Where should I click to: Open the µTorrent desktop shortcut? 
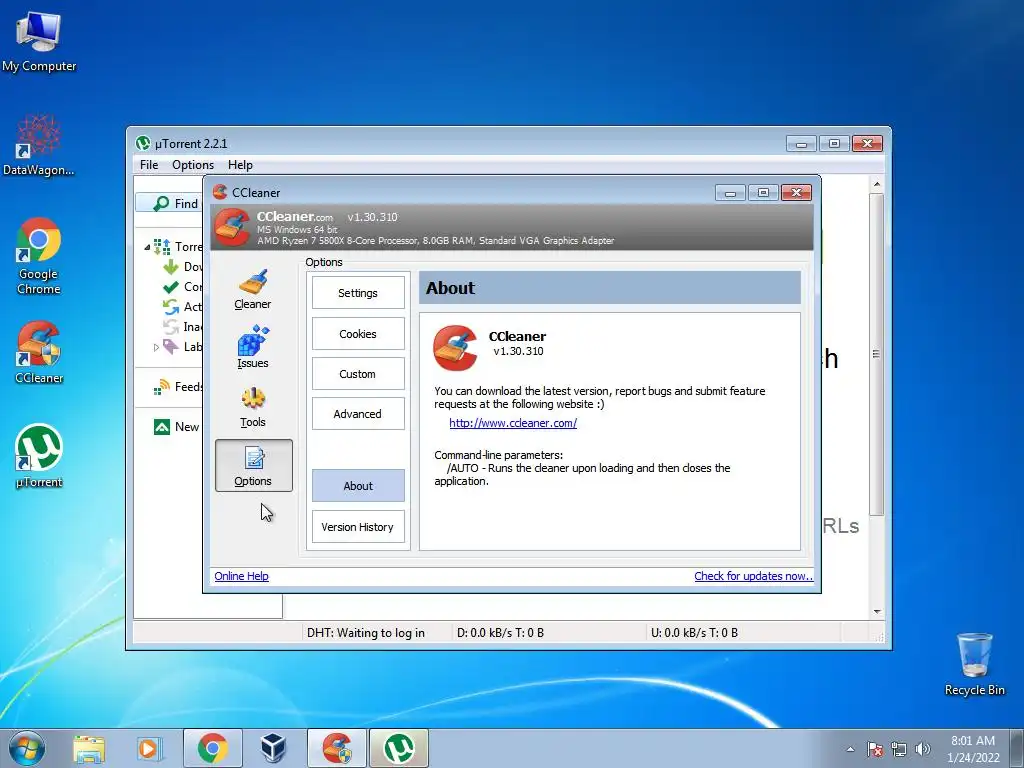(x=39, y=456)
